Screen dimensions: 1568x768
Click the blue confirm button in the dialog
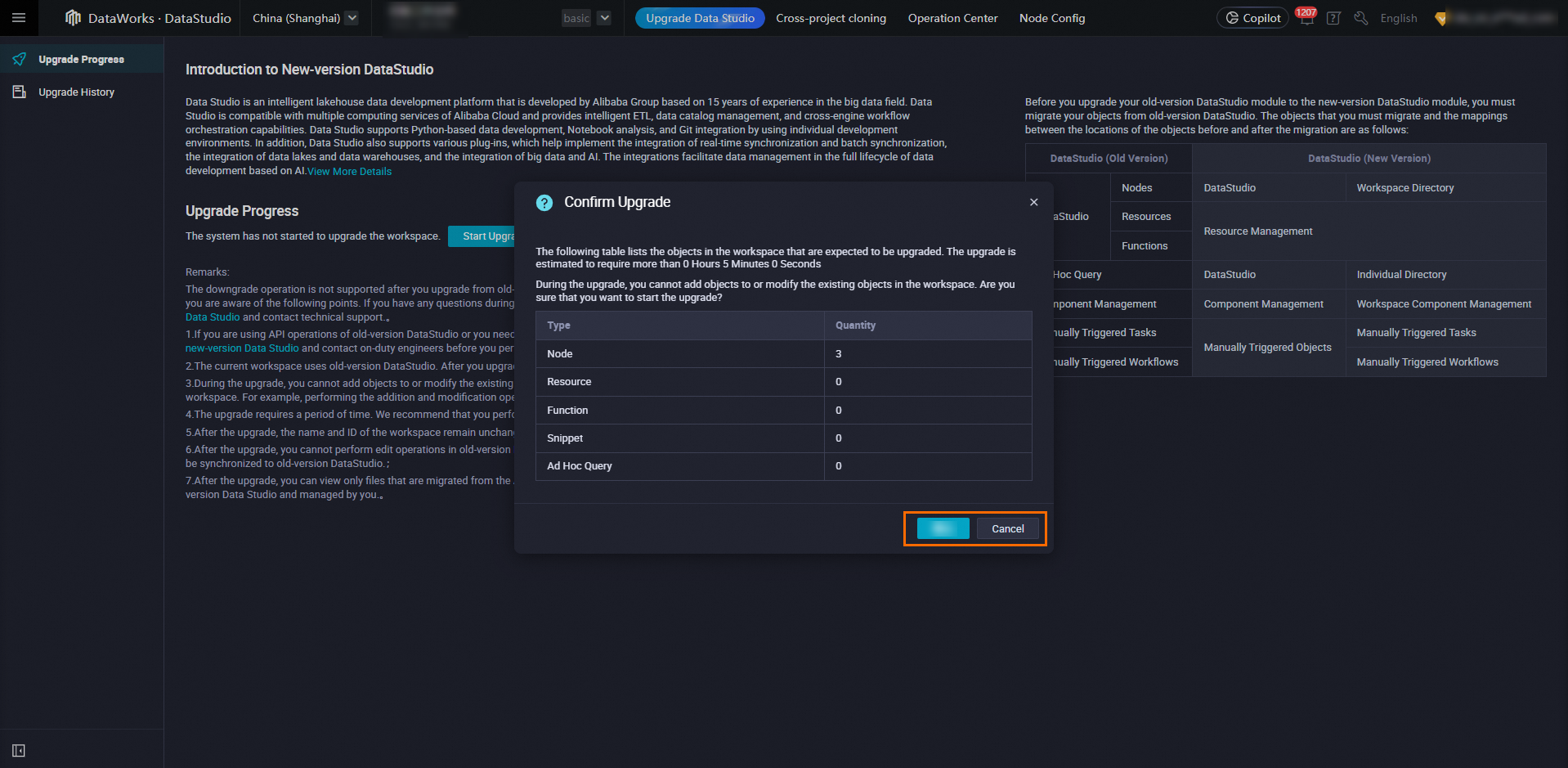pos(943,528)
